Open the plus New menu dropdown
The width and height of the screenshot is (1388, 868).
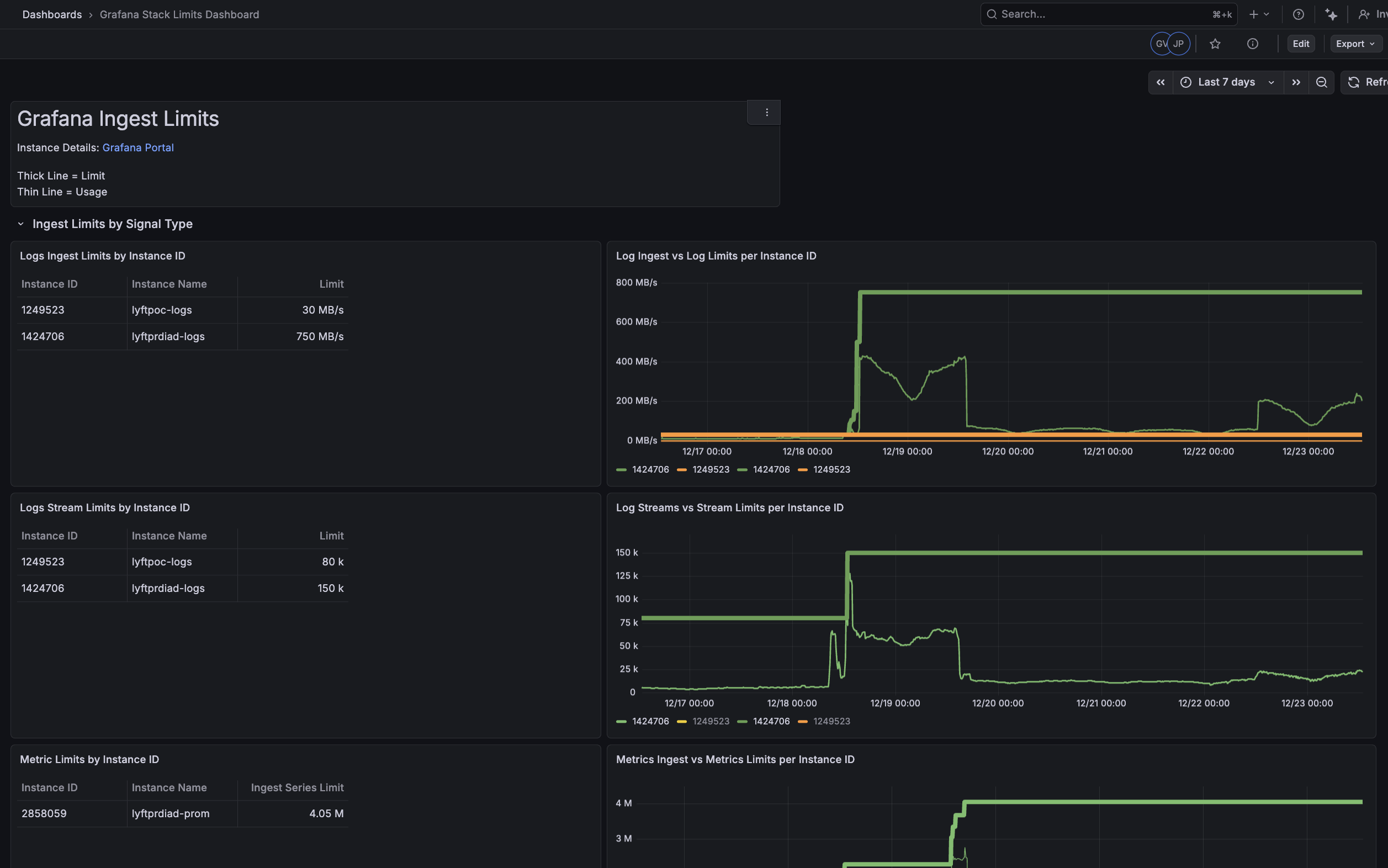1259,14
